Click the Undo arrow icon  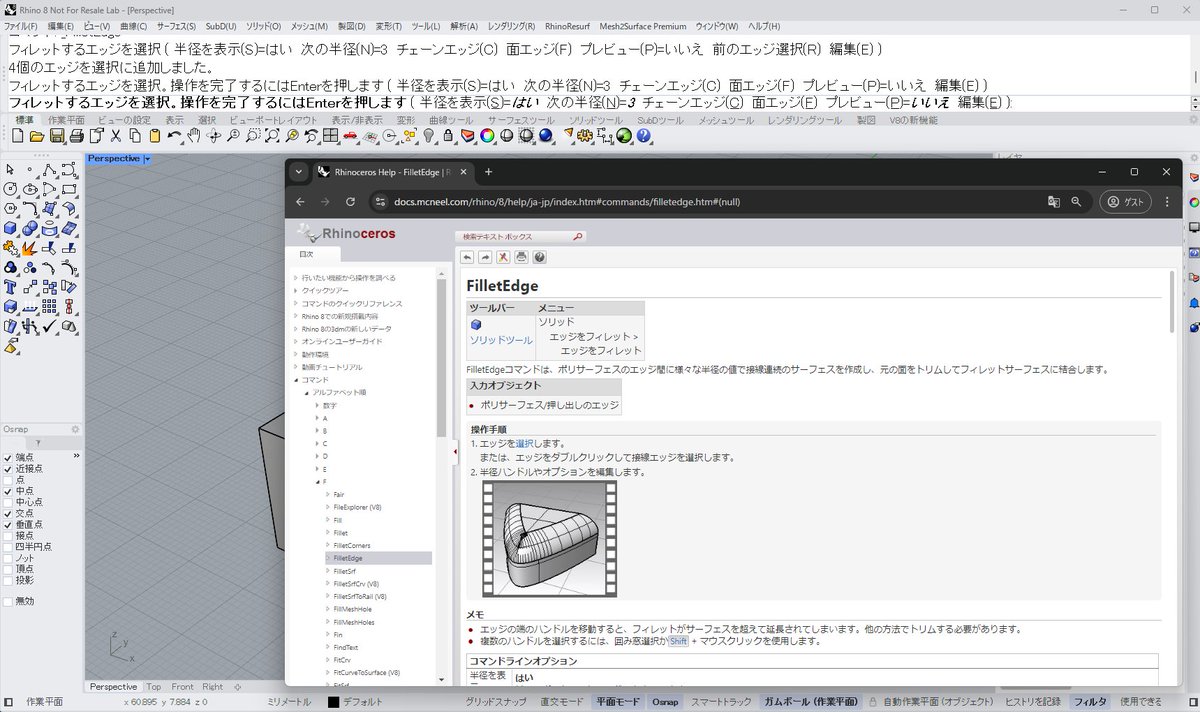point(175,136)
